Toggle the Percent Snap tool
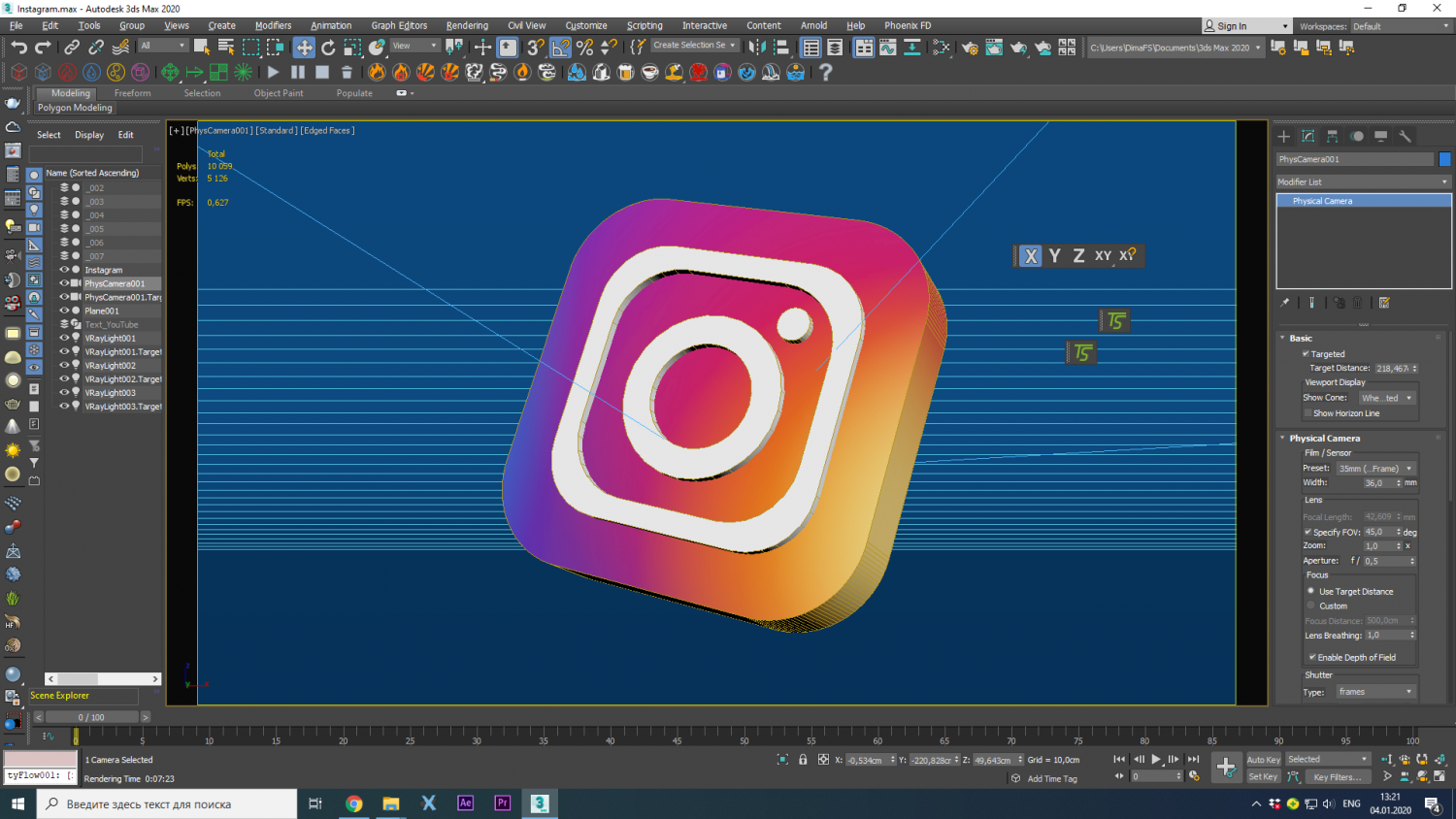The image size is (1456, 819). pos(584,47)
